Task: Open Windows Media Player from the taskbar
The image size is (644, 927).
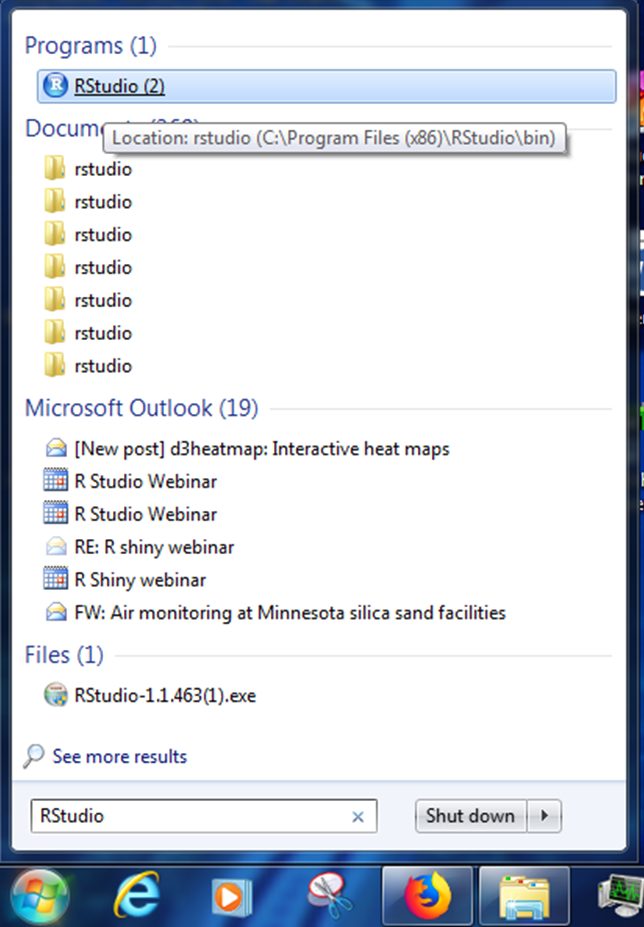Action: pos(232,897)
